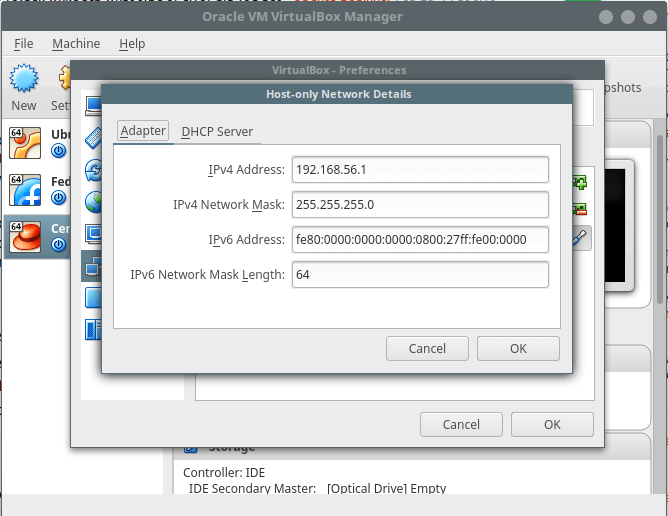
Task: Click into the IPv4 Address field
Action: coord(420,170)
